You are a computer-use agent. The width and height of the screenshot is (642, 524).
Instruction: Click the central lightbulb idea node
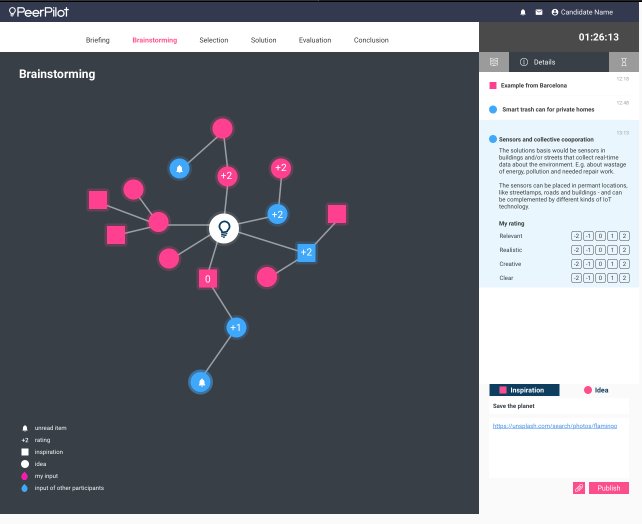[x=224, y=228]
